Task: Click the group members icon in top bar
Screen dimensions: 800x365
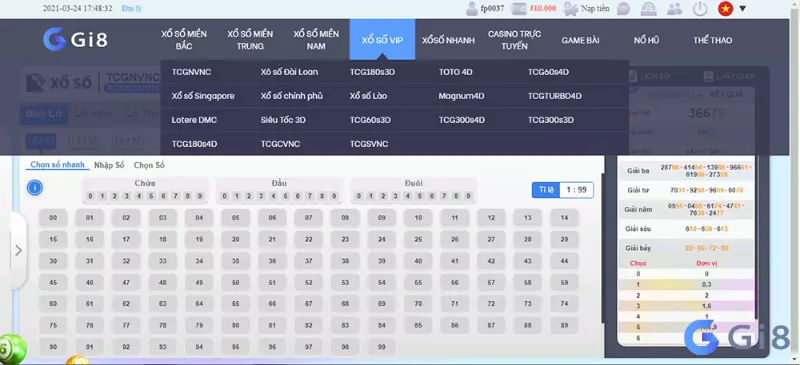Action: [x=674, y=9]
